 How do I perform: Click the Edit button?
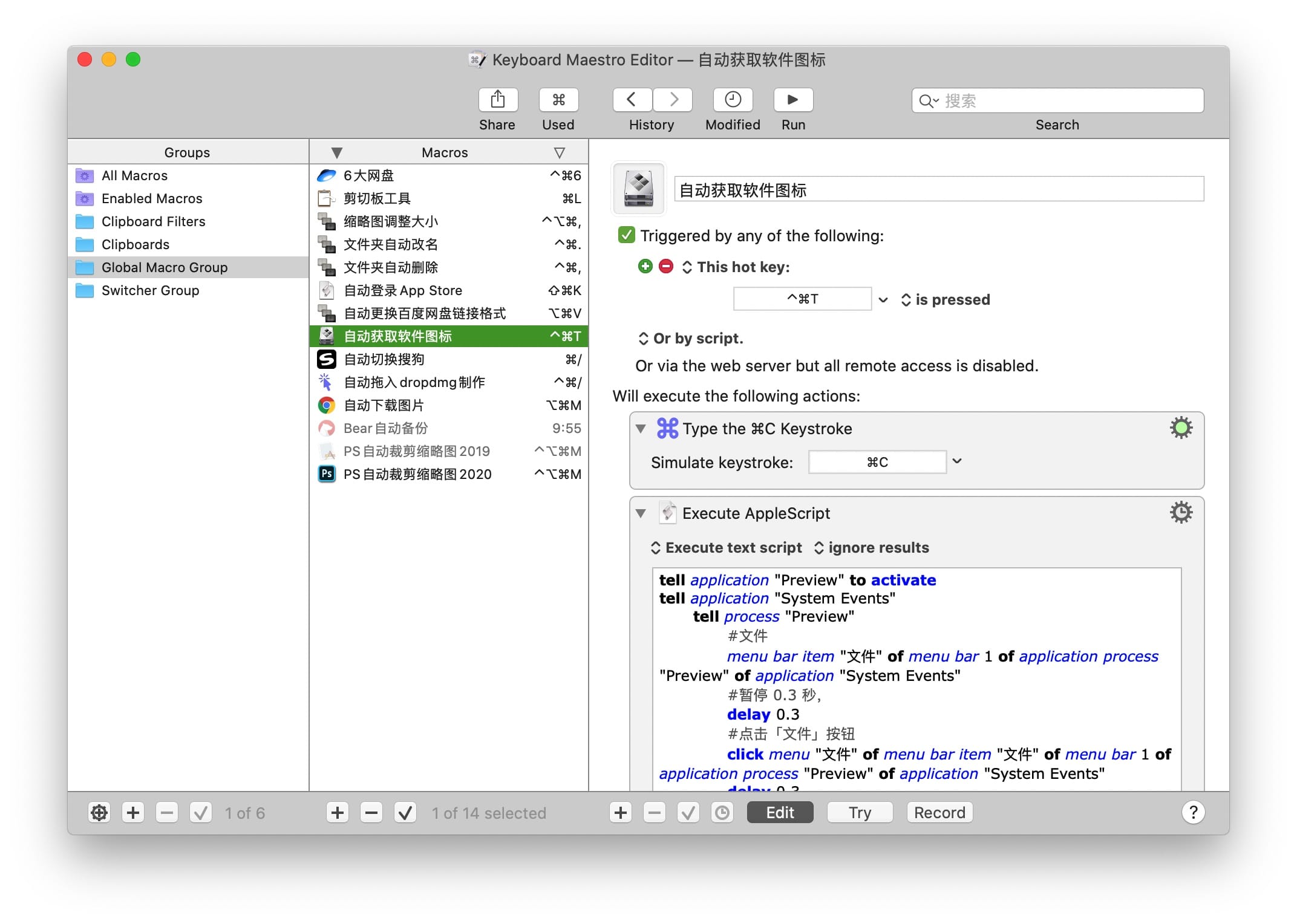coord(780,813)
